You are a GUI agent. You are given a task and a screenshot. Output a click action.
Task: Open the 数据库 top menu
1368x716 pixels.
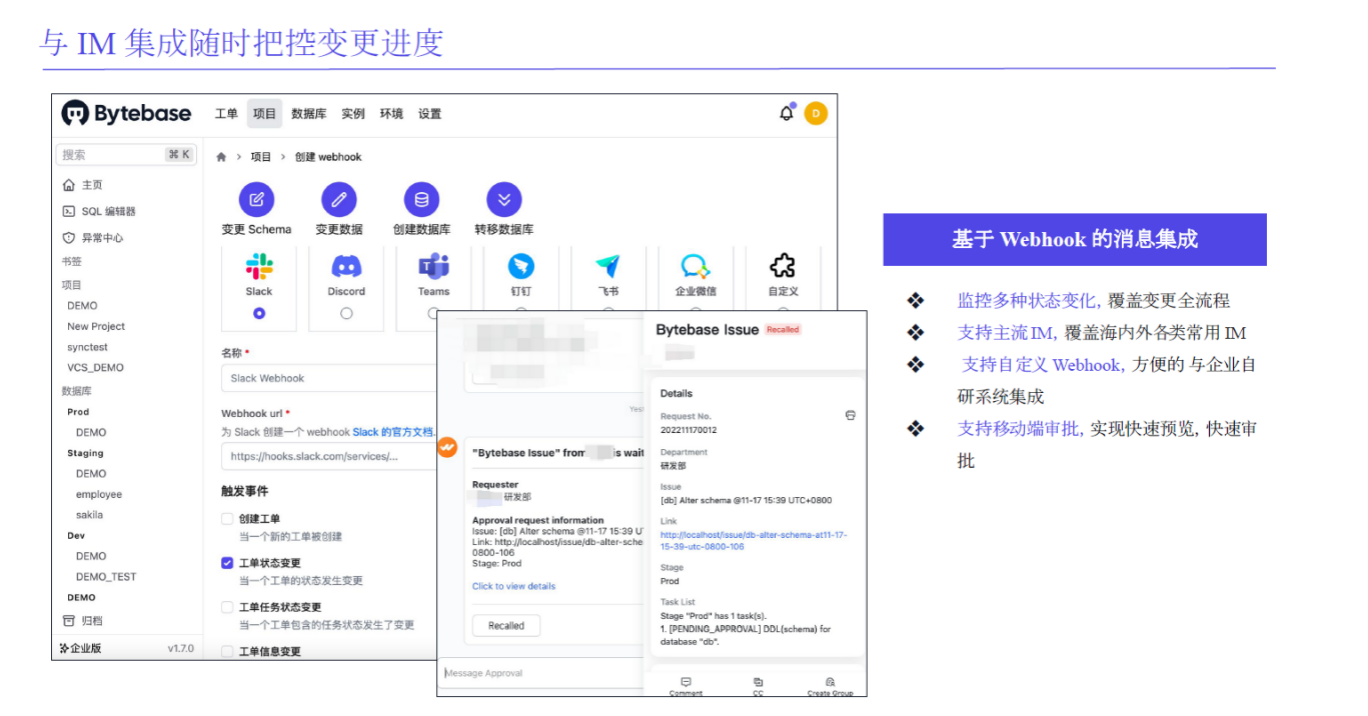pyautogui.click(x=309, y=114)
